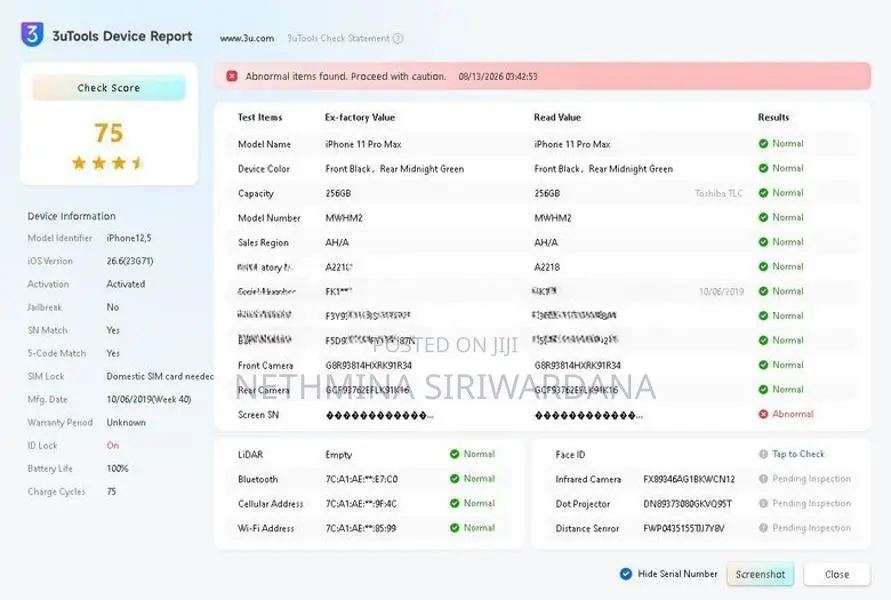Click the green check icon for Cellular Address
This screenshot has width=891, height=600.
coord(454,503)
